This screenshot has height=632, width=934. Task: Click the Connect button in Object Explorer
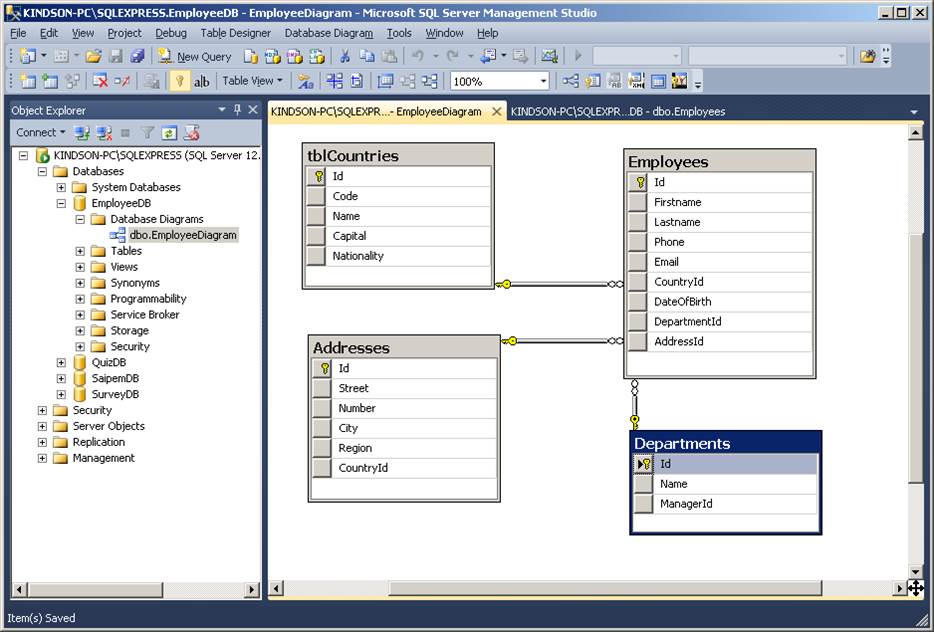point(36,131)
